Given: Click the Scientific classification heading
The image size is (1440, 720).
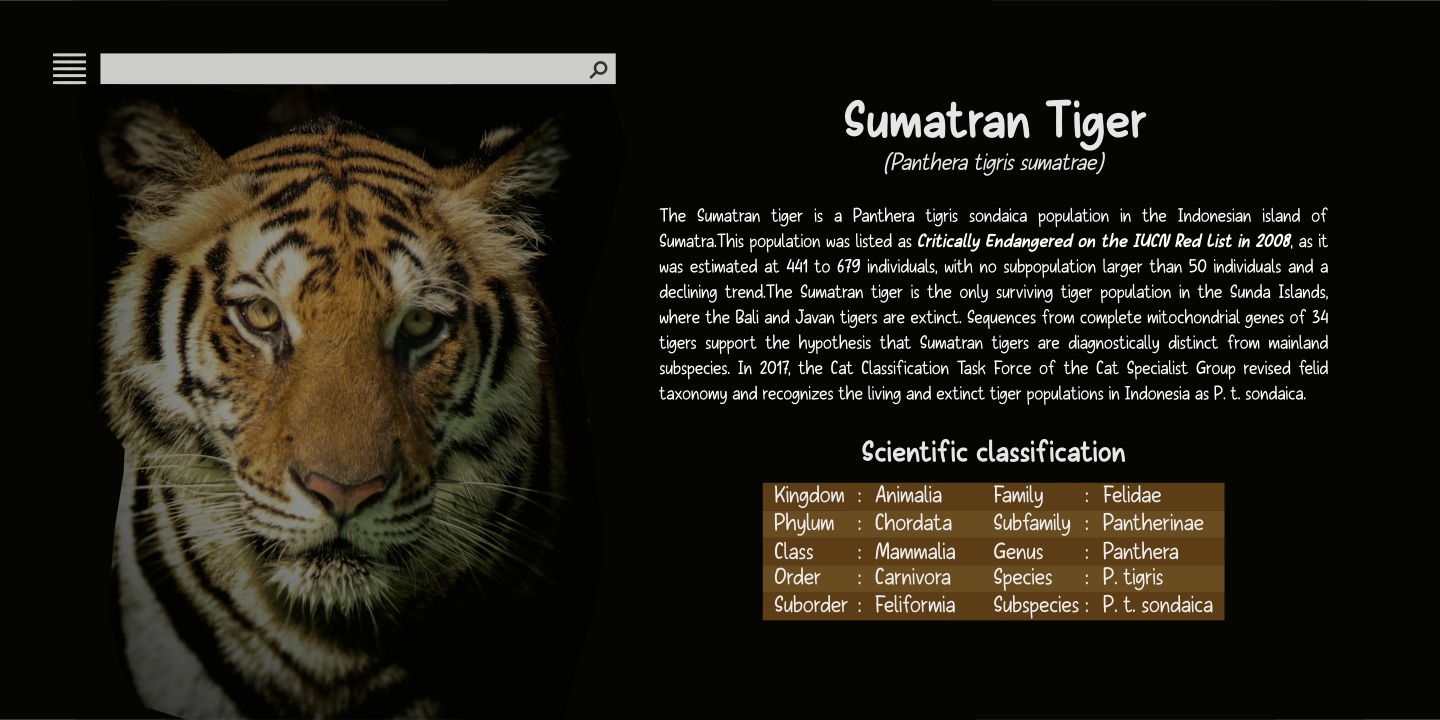Looking at the screenshot, I should point(993,452).
